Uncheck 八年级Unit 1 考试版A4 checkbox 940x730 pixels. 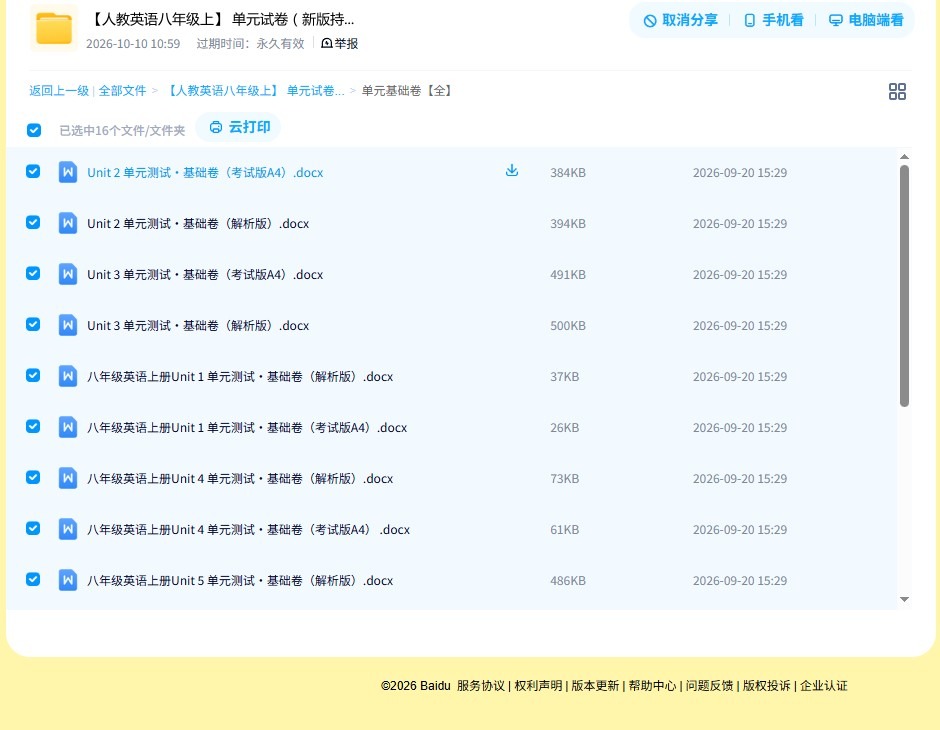(x=33, y=426)
